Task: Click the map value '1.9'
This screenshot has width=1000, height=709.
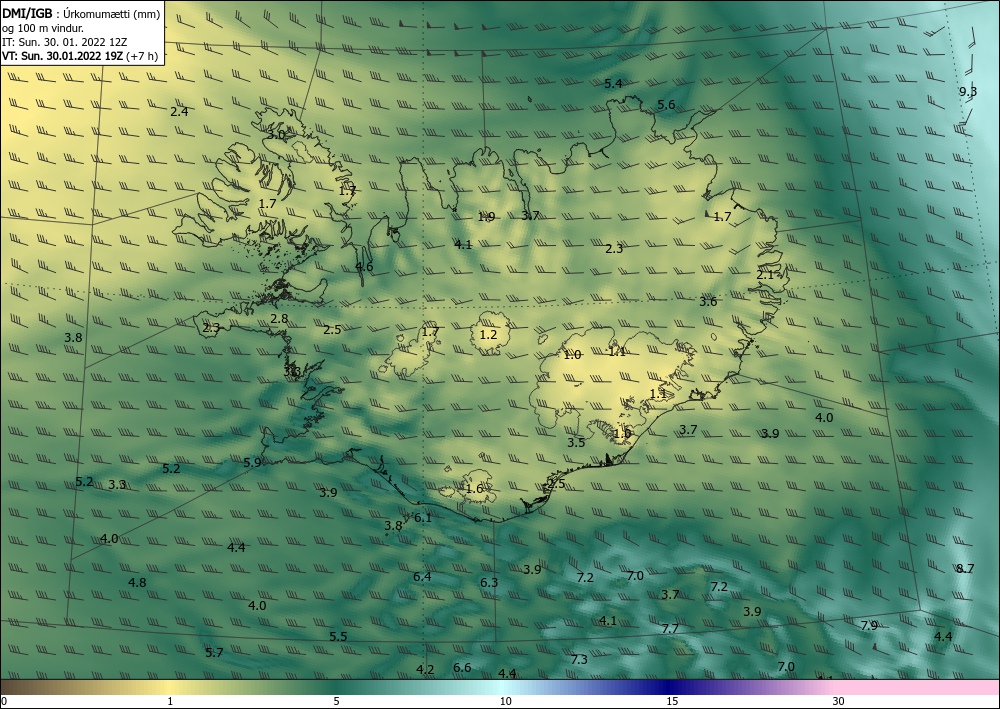Action: [x=486, y=217]
